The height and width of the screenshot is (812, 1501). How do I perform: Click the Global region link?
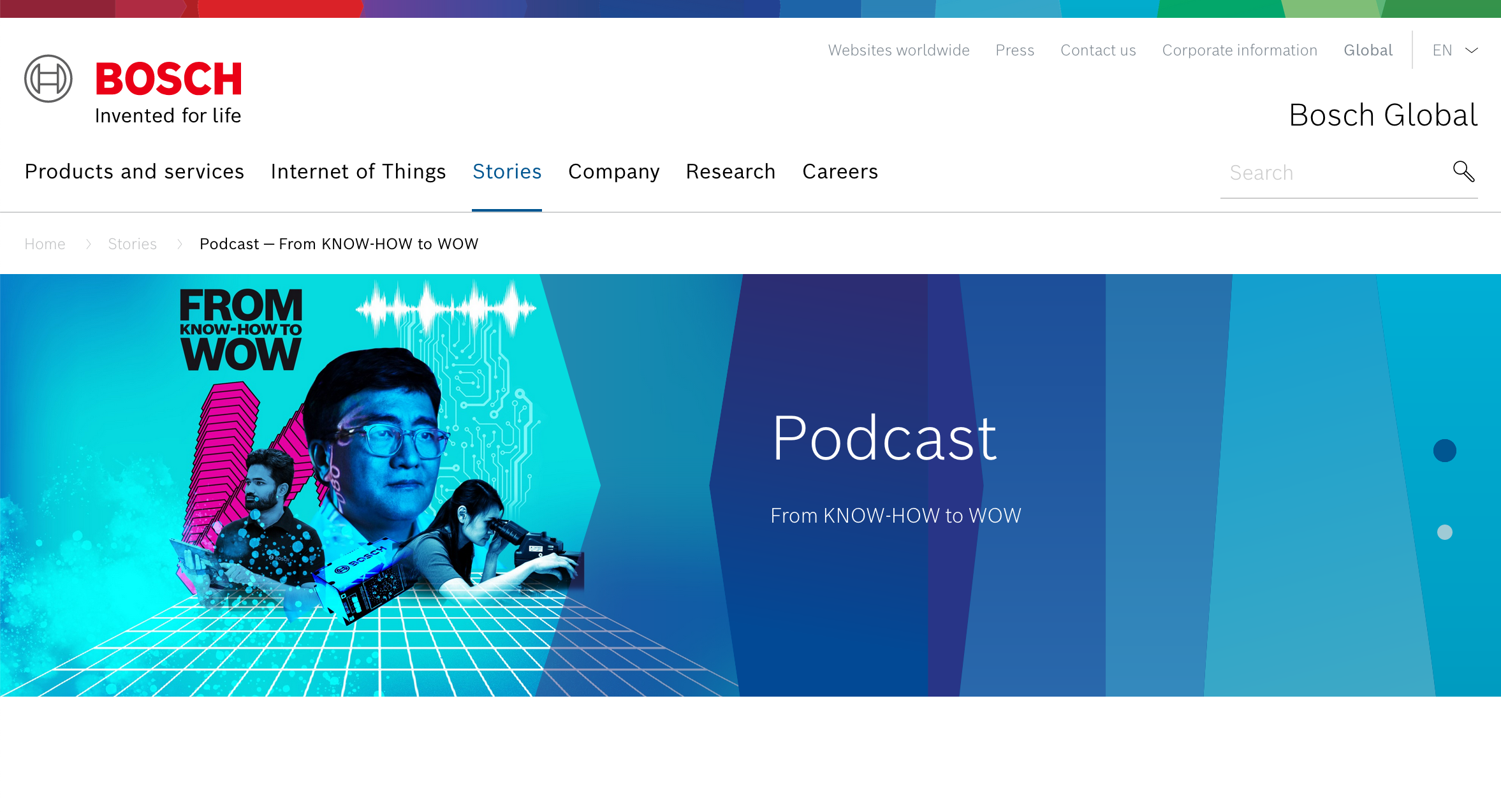point(1368,50)
